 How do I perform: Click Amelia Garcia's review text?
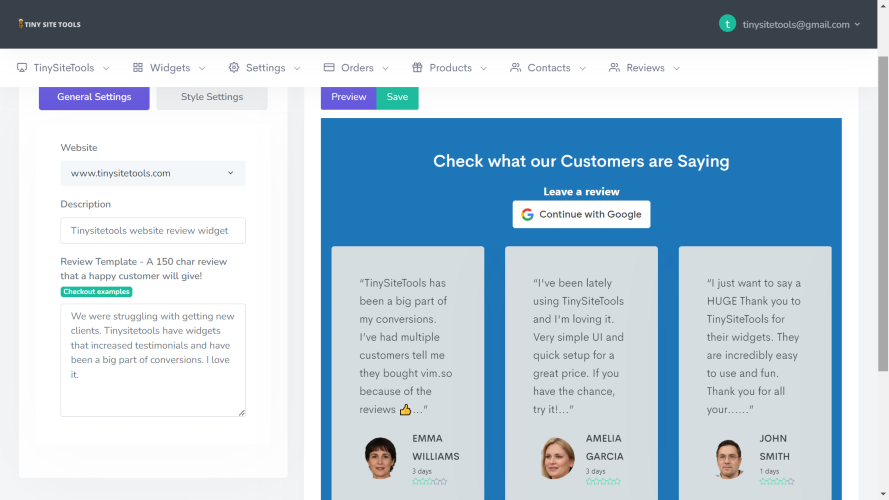coord(578,346)
